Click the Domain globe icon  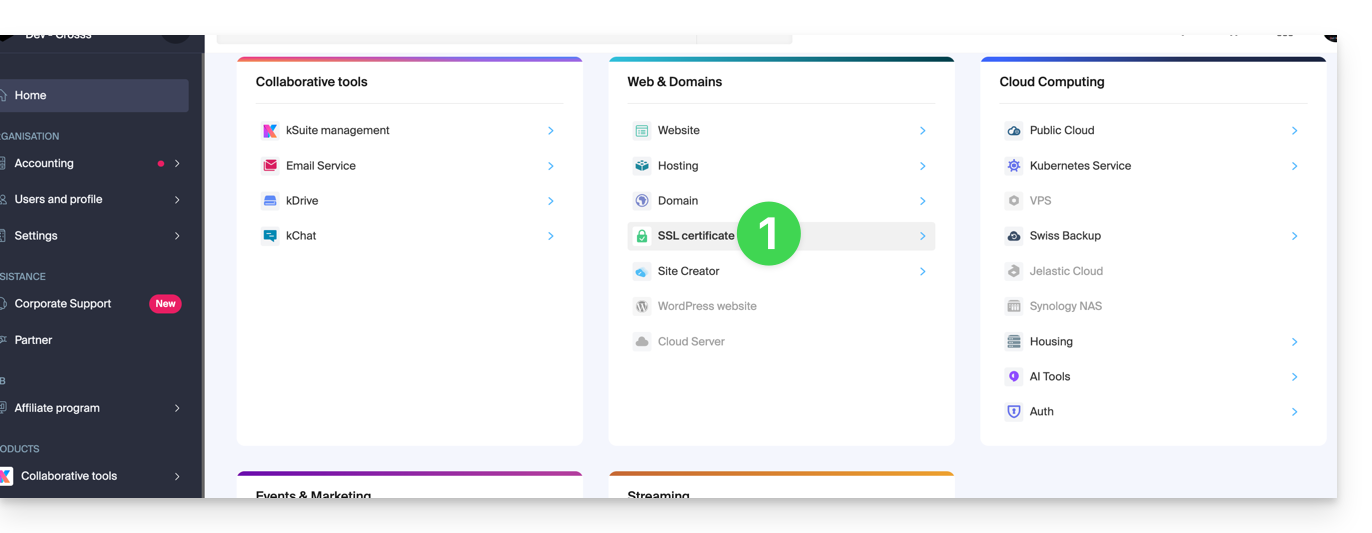(x=642, y=201)
